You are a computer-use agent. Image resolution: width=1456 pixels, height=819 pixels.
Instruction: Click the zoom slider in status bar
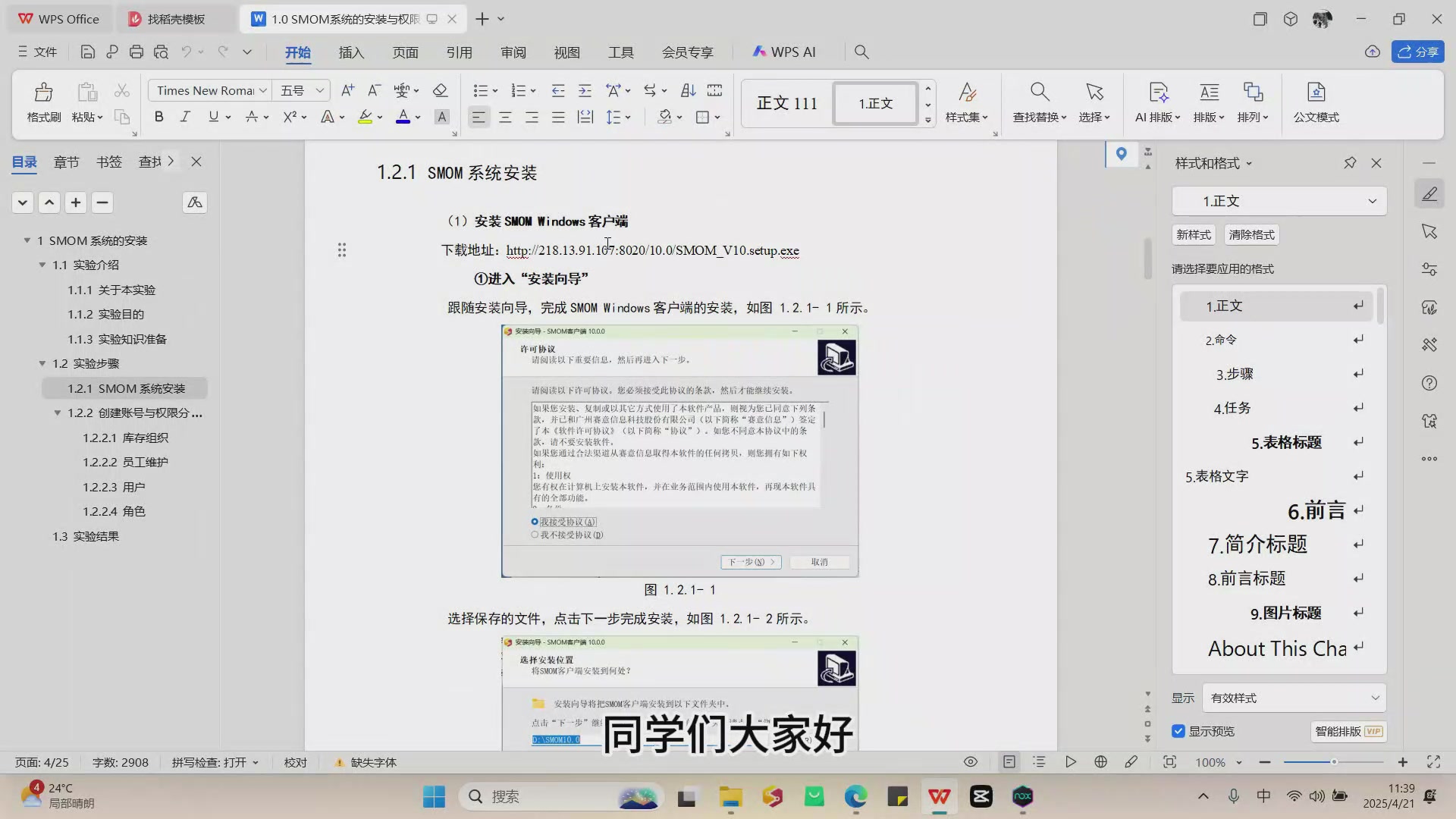click(1333, 762)
